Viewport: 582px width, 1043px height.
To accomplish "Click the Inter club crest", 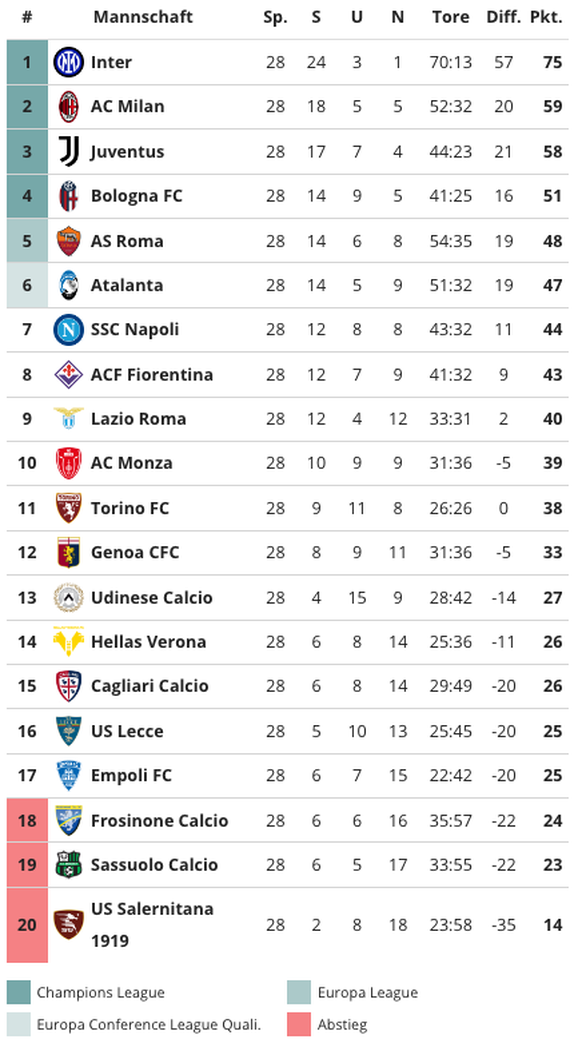I will pos(69,63).
